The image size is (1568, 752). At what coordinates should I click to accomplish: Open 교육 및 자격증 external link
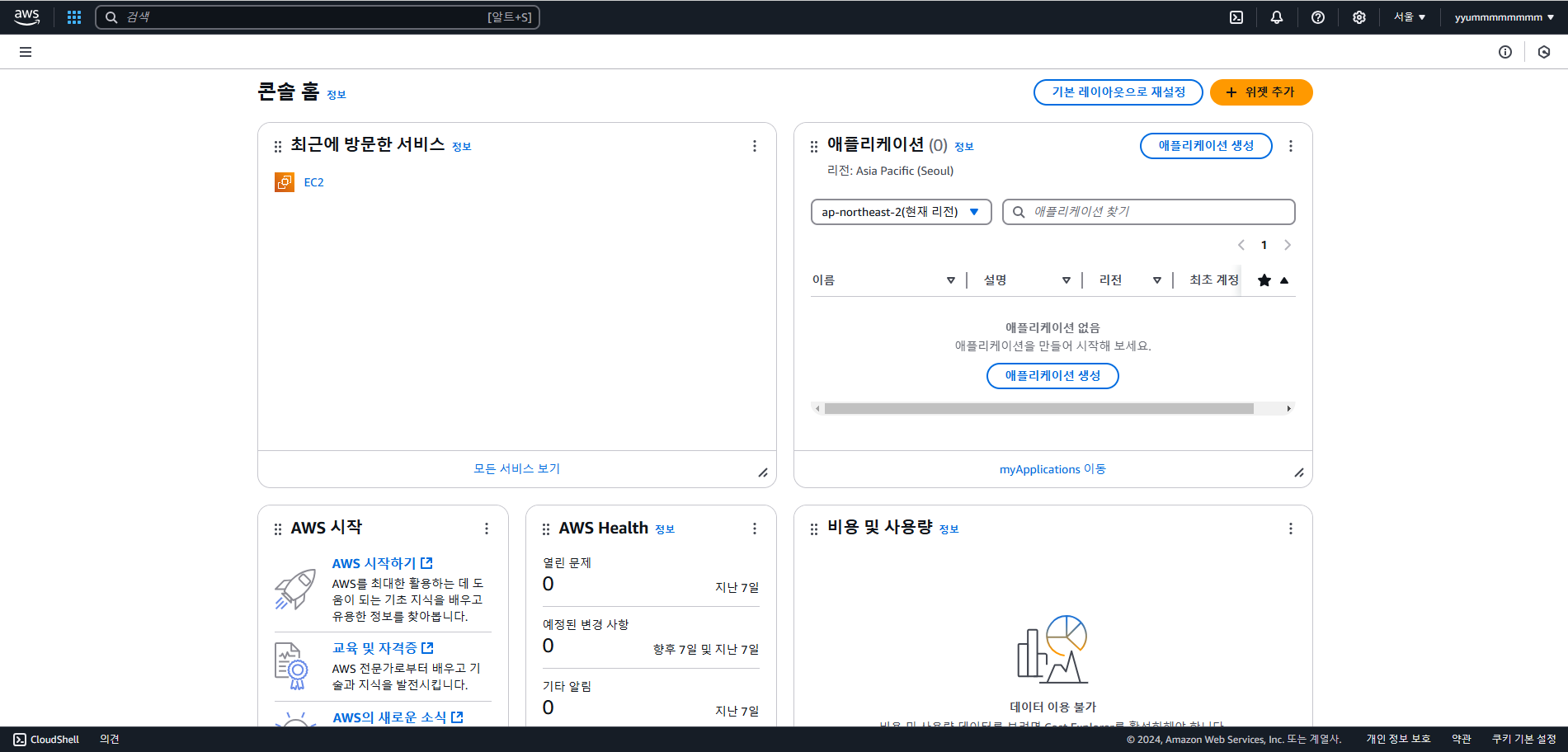click(383, 648)
